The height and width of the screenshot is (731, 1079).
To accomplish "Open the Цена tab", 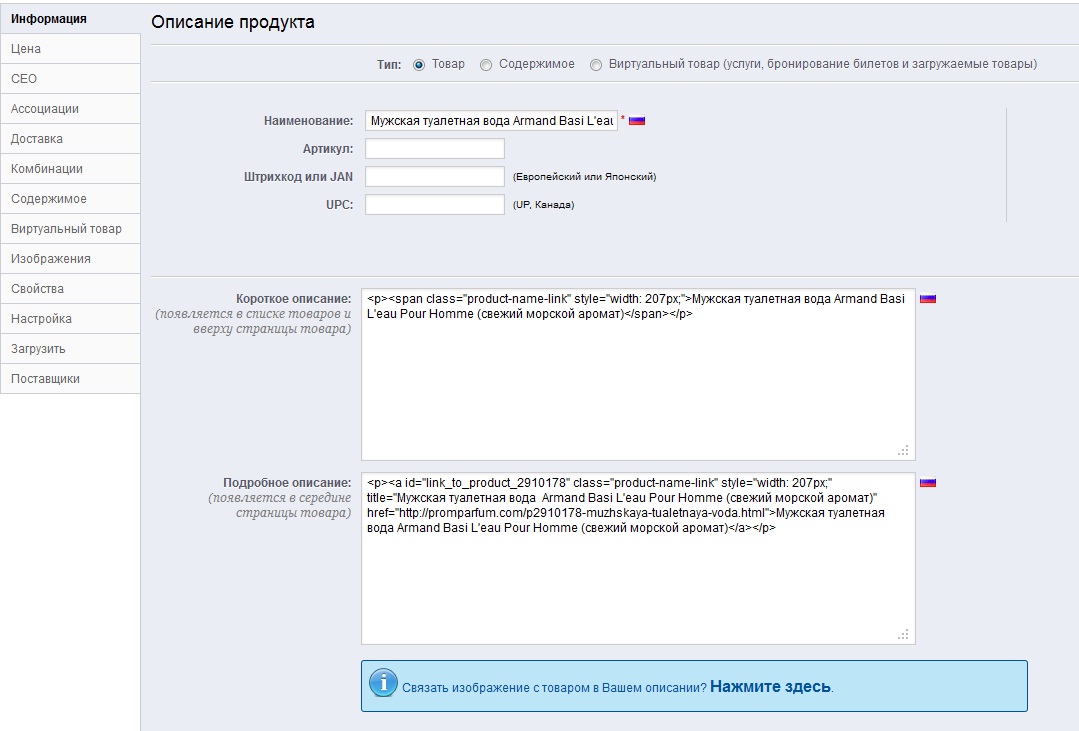I will 70,49.
